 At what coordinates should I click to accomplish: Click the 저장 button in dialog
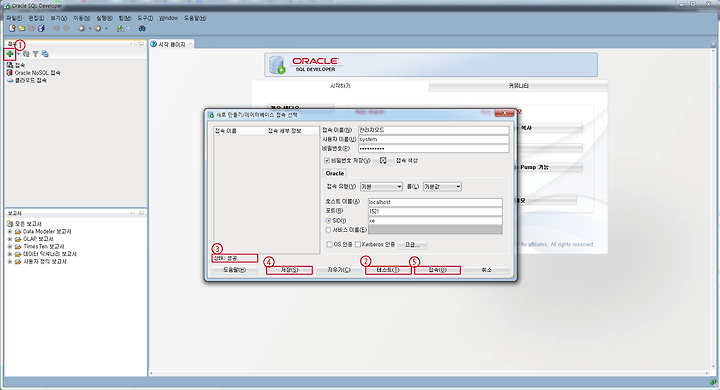289,270
